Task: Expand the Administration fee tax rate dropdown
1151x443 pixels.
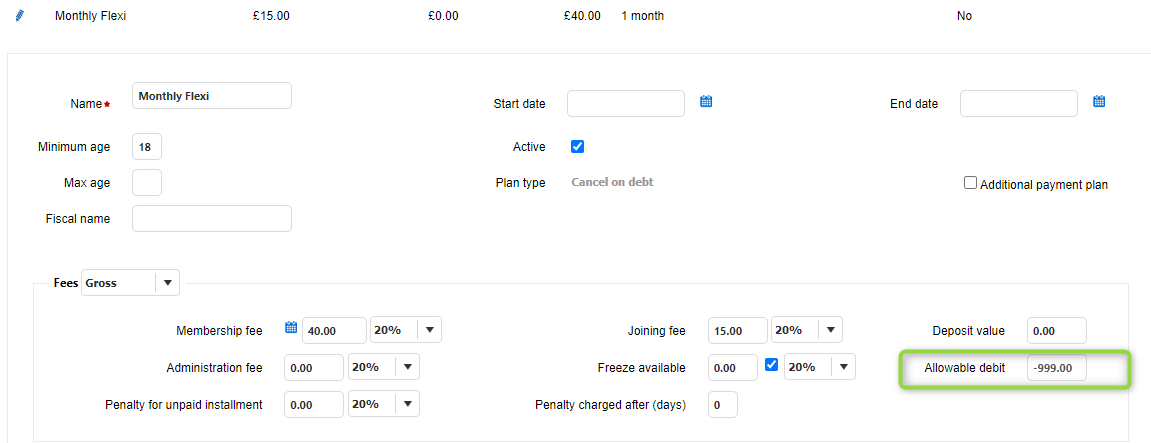Action: pos(407,367)
